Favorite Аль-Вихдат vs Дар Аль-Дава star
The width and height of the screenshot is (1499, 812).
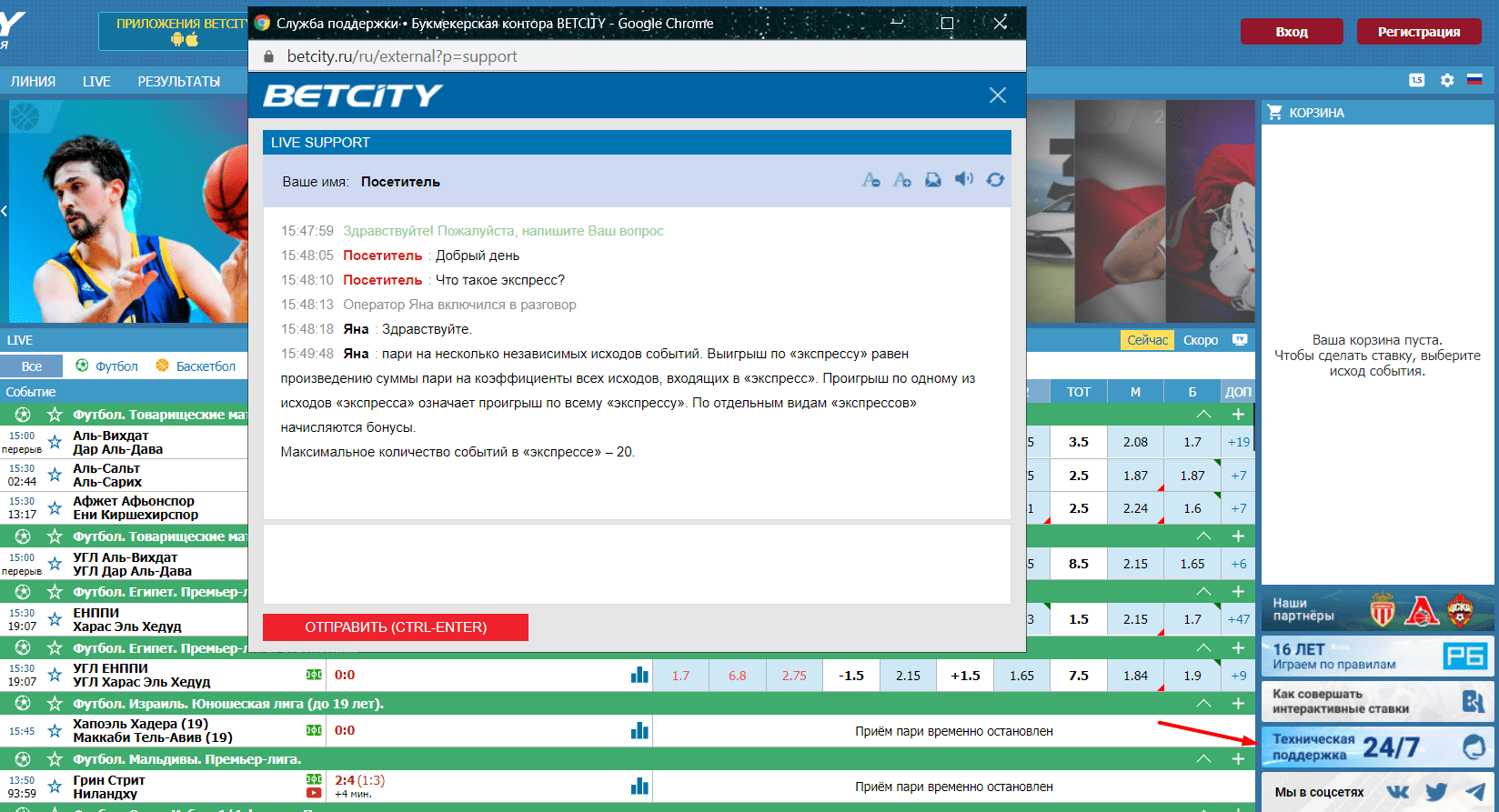[55, 442]
